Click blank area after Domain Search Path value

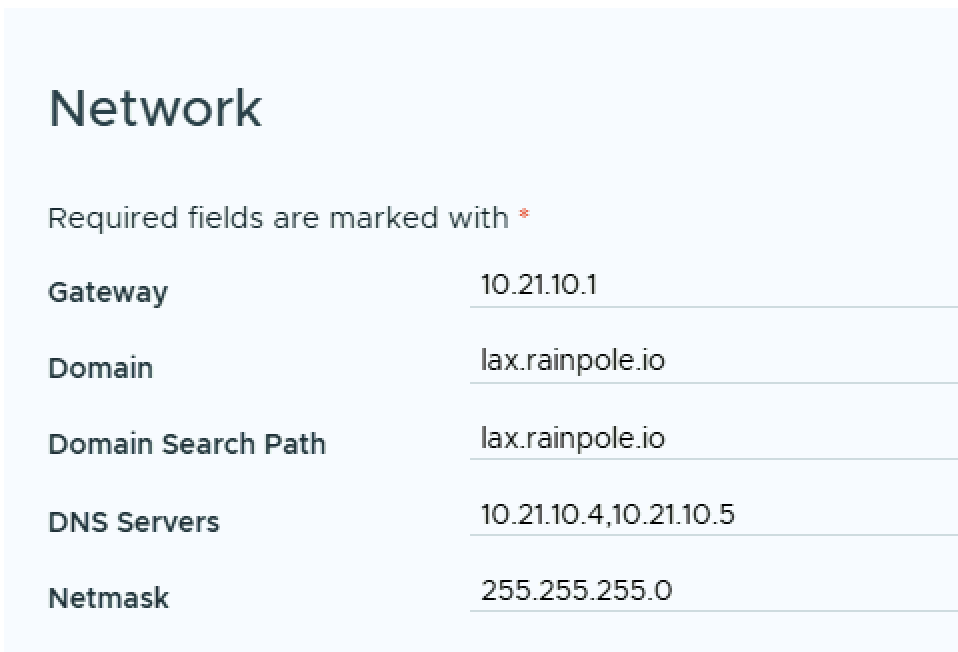(x=820, y=437)
